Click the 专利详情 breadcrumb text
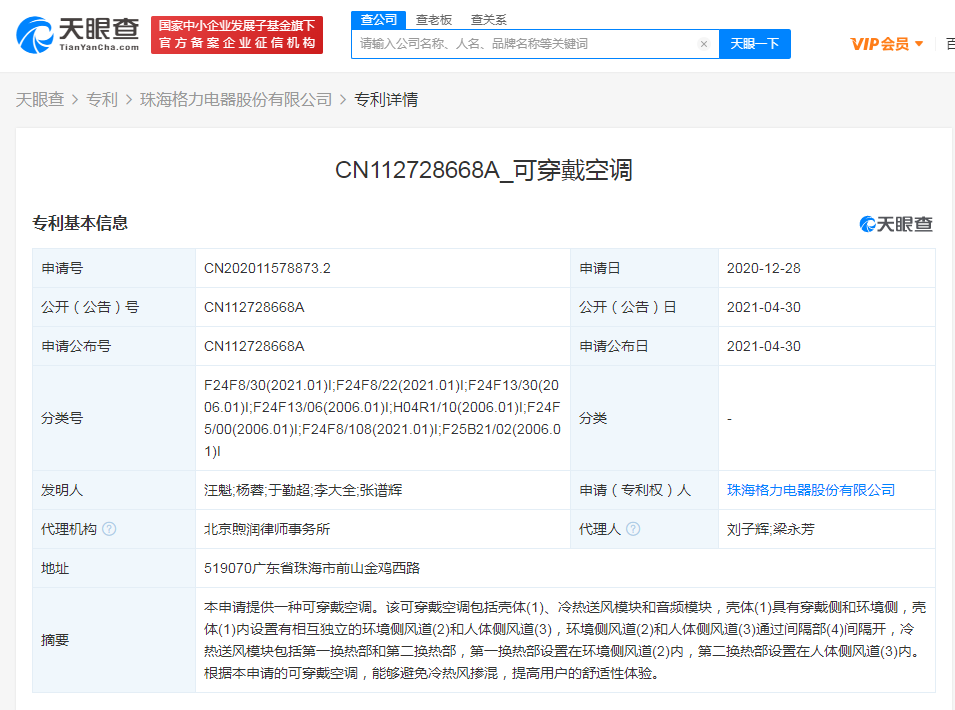The image size is (955, 710). coord(386,99)
